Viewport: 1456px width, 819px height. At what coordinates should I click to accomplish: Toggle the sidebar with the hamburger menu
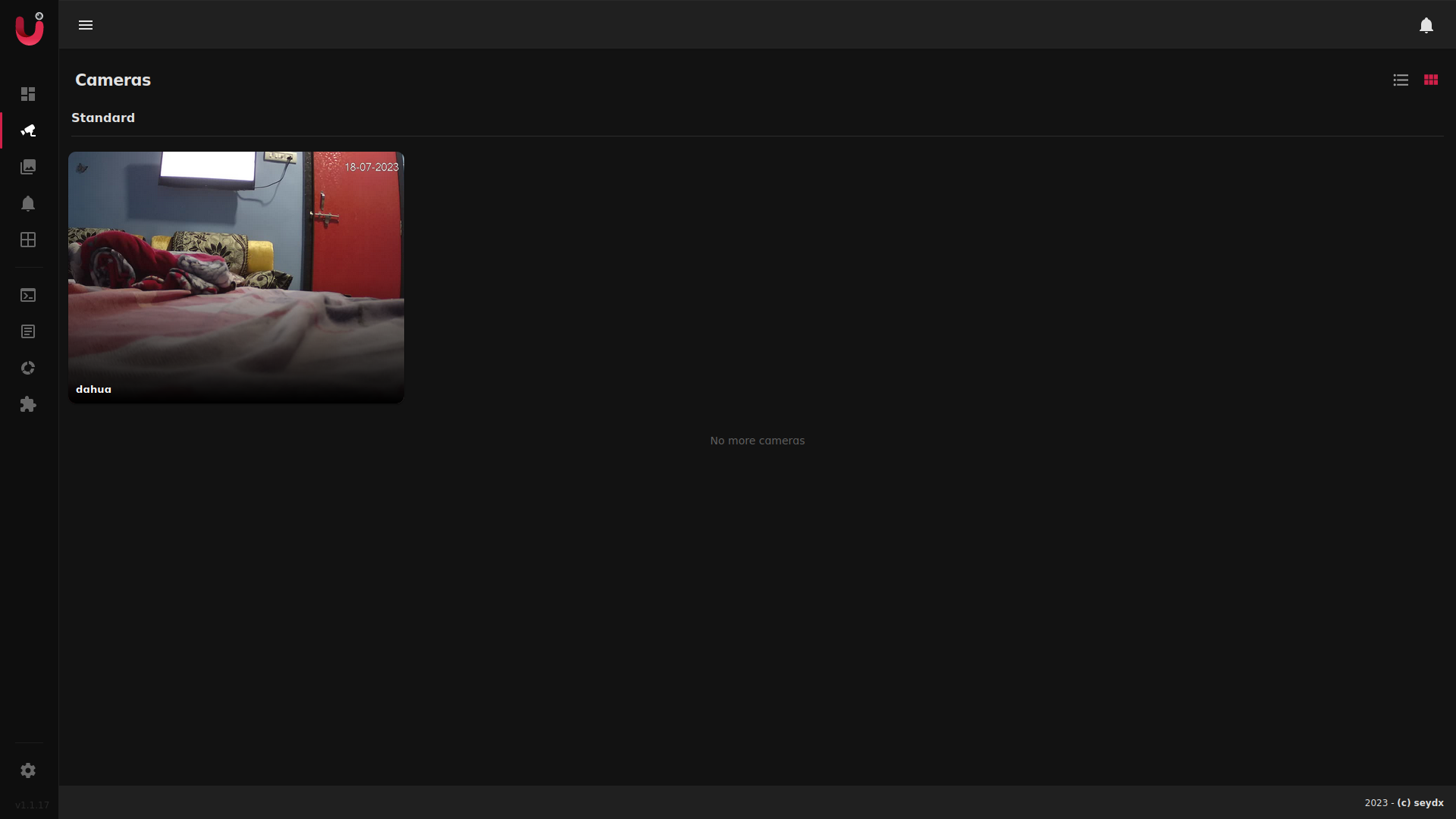tap(86, 25)
